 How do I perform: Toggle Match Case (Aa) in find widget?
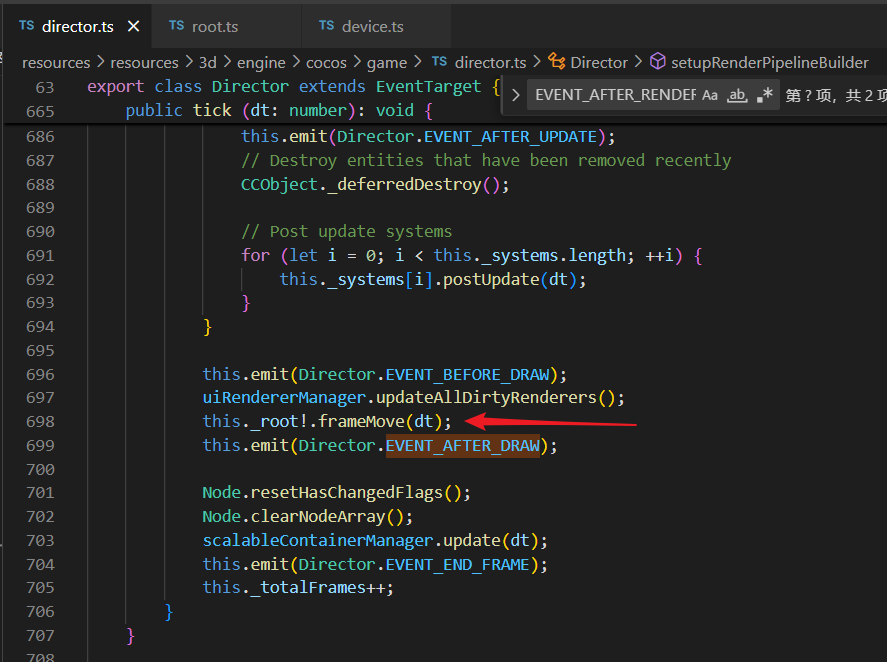tap(710, 95)
